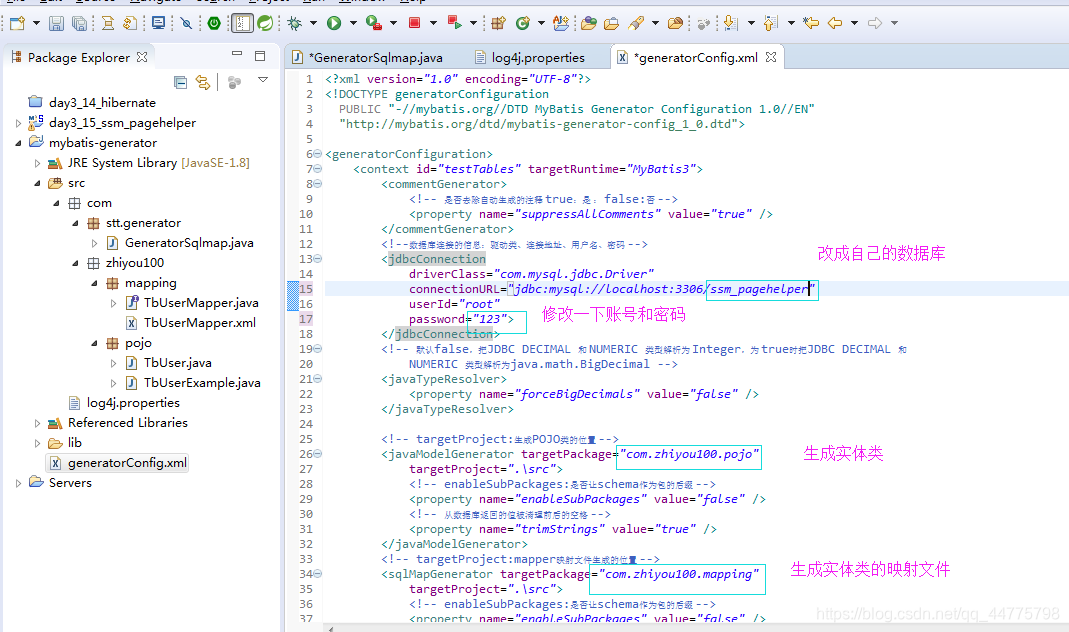The height and width of the screenshot is (632, 1069).
Task: Click the Search flashlight icon
Action: click(636, 23)
